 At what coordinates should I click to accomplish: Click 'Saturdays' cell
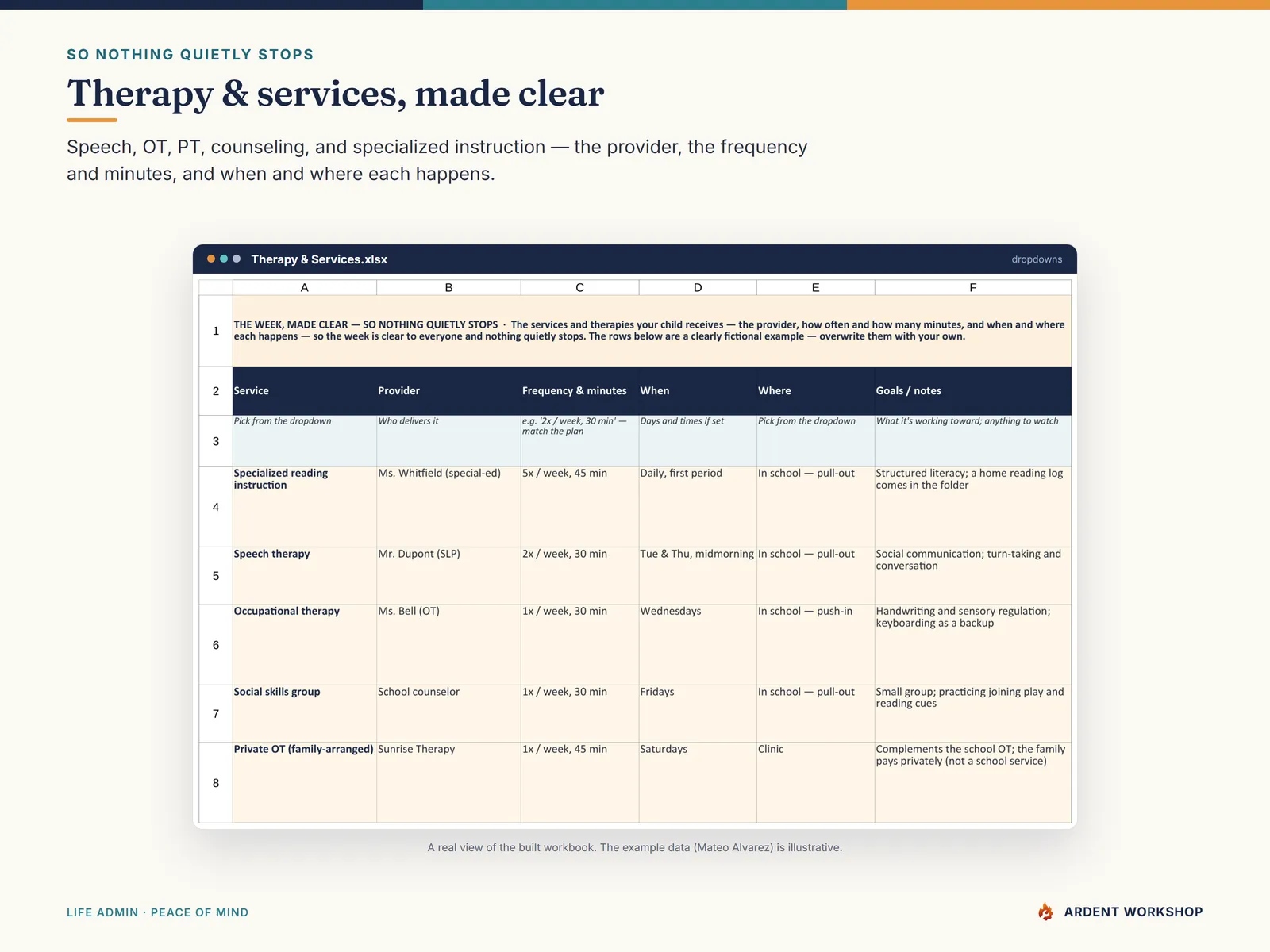point(698,783)
